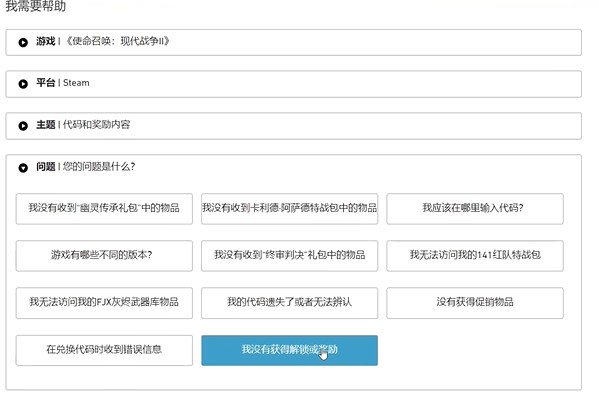This screenshot has height=405, width=599.
Task: Choose 我的代码遗失了或者无法辨认 option
Action: 289,303
